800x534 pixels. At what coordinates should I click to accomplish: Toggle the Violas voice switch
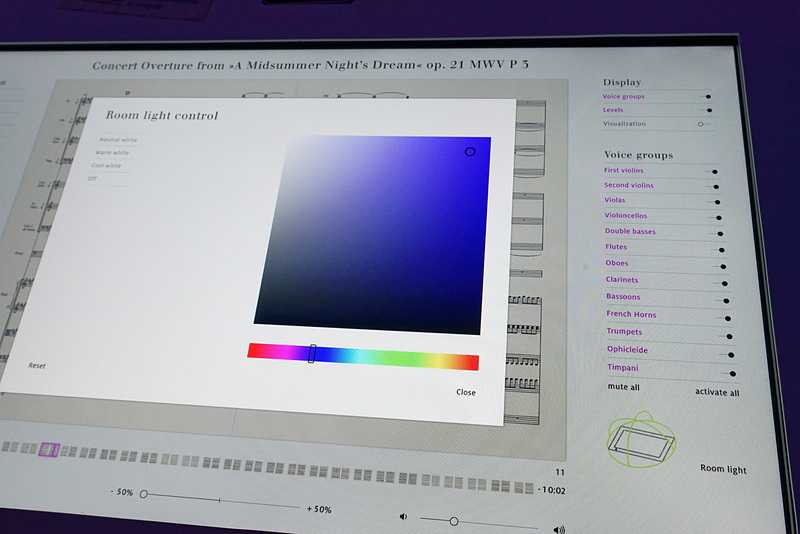(x=715, y=202)
